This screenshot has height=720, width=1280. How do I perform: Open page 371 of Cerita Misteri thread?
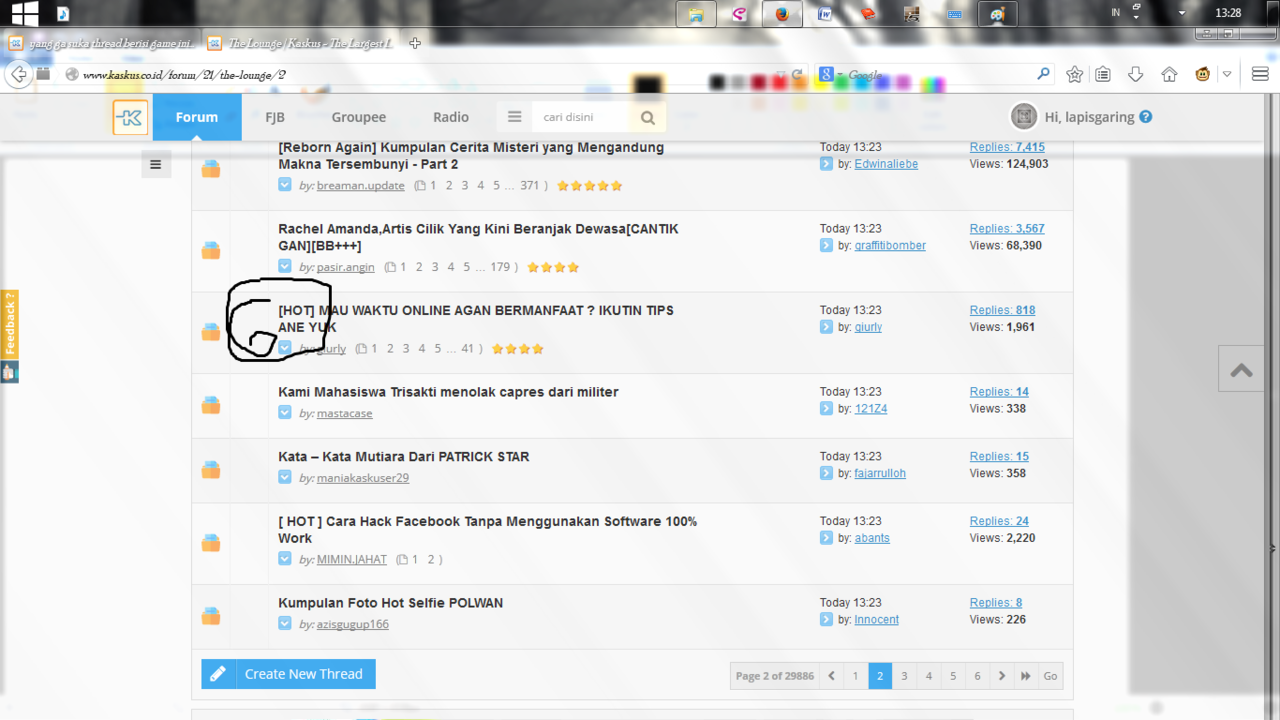tap(530, 186)
